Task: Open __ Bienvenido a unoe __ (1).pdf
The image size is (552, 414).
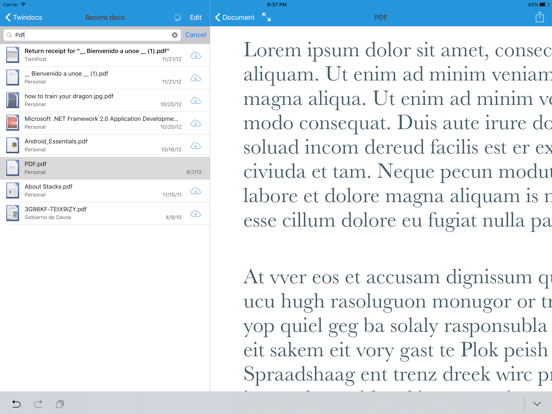Action: [105, 77]
